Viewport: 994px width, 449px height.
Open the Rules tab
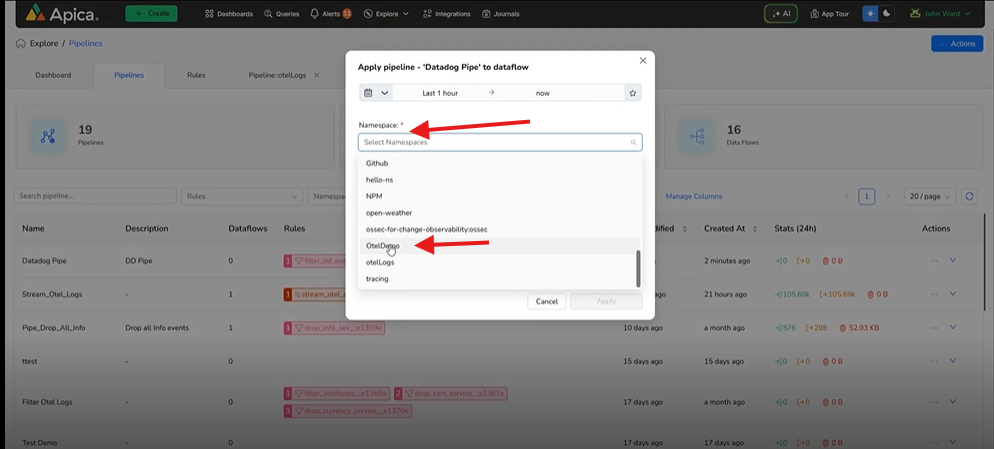(196, 75)
